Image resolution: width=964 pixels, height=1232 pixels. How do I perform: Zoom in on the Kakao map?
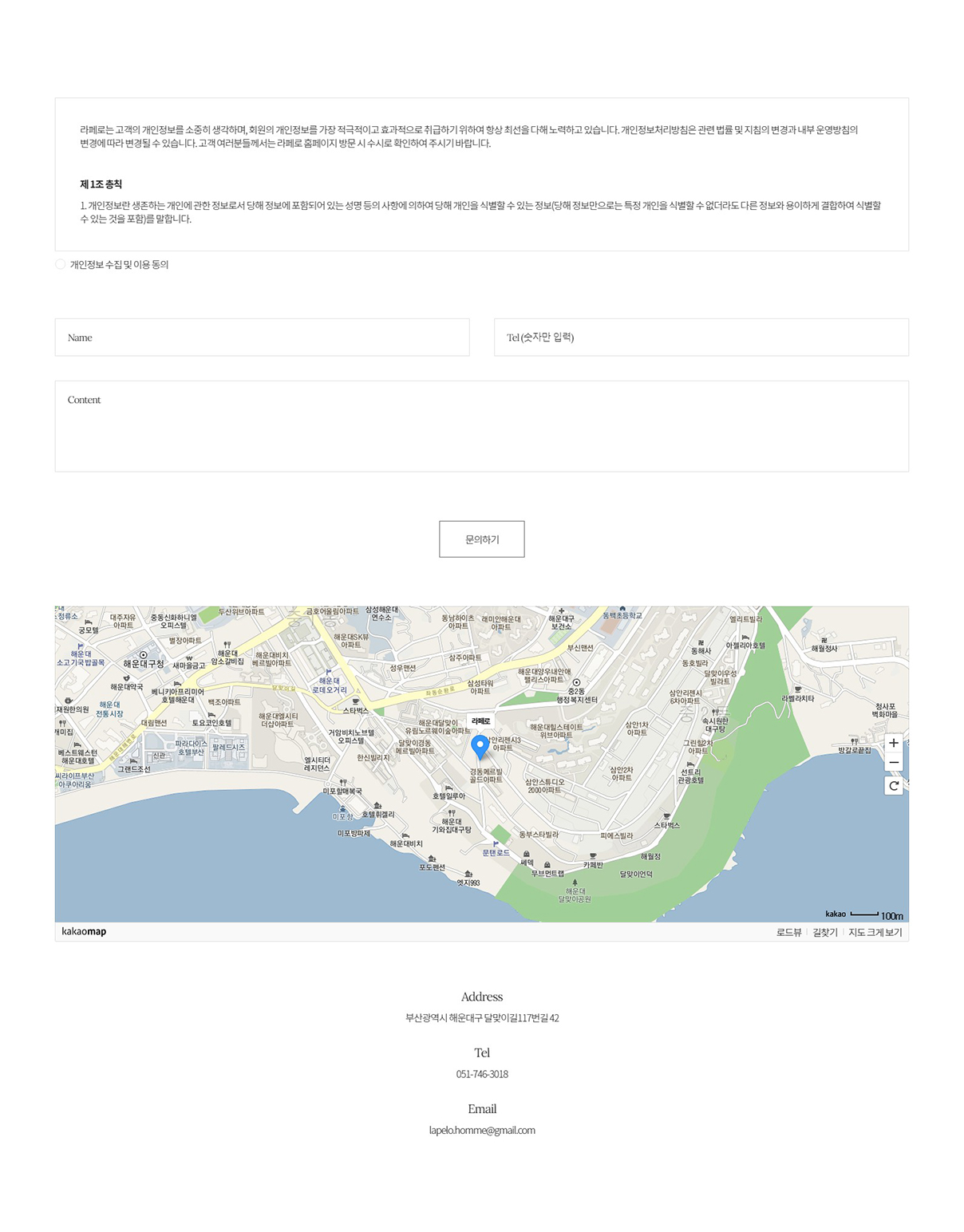(893, 743)
